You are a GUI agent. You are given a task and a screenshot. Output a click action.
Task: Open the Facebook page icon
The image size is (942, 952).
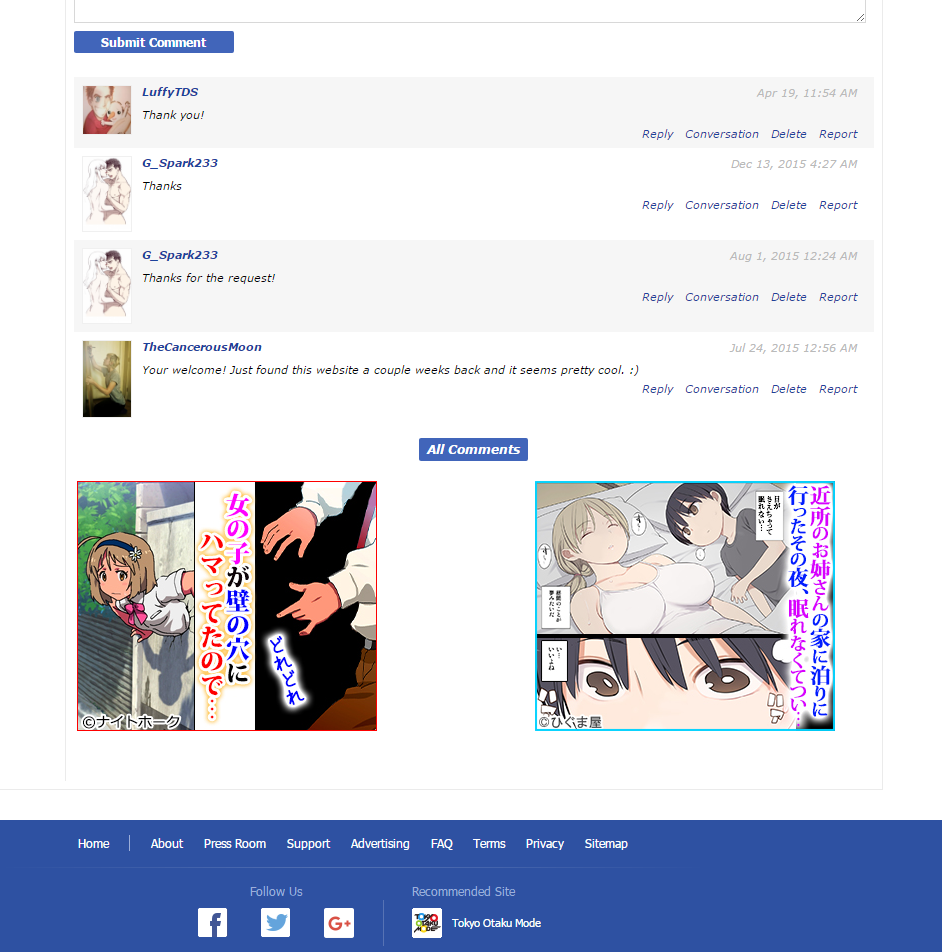point(212,923)
